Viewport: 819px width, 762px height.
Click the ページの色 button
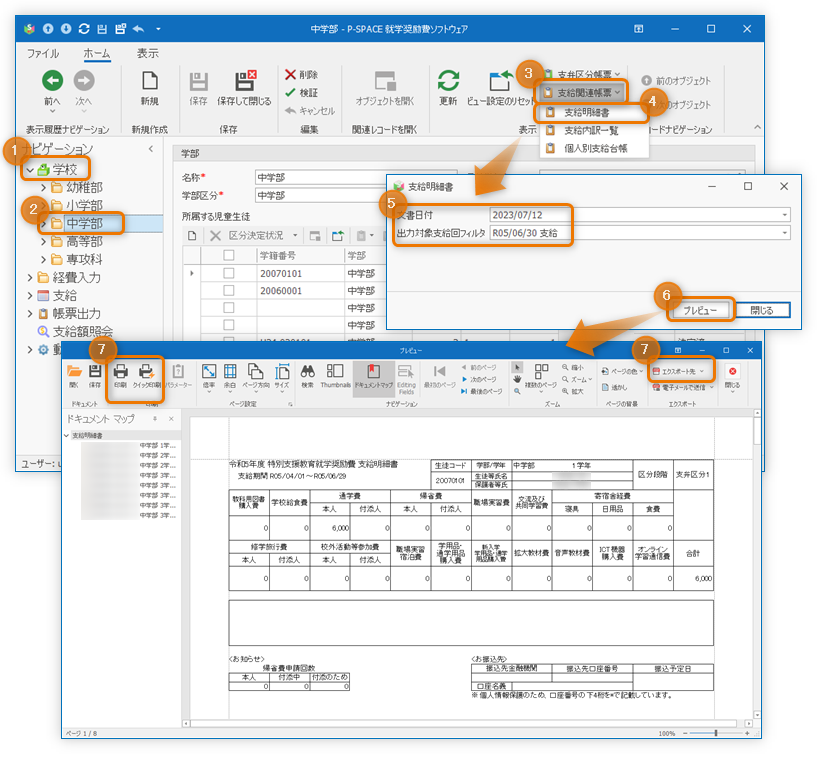point(622,371)
